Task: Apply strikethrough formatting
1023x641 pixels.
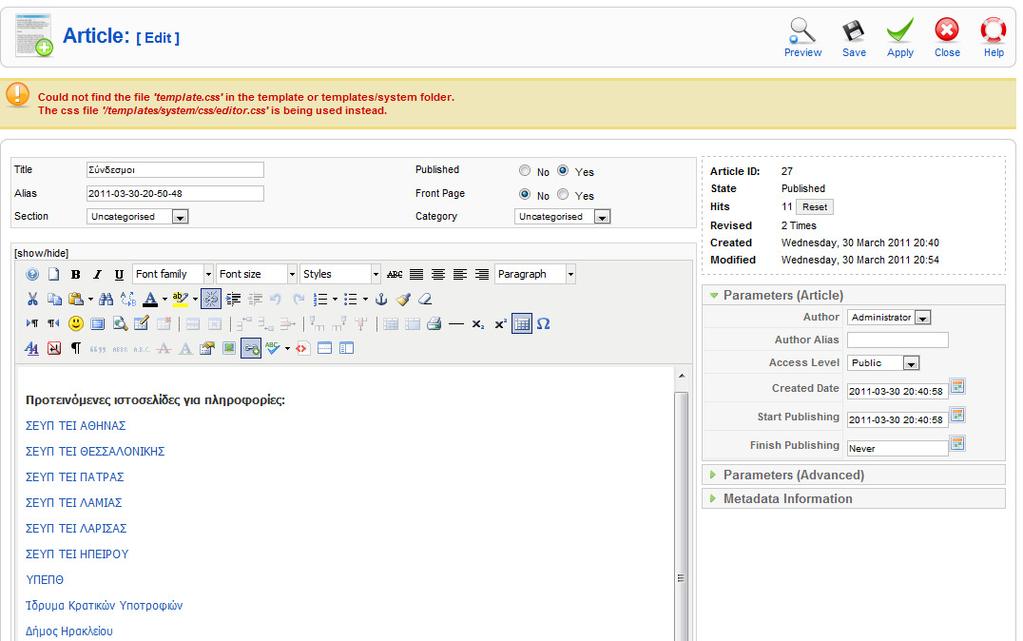Action: tap(395, 274)
